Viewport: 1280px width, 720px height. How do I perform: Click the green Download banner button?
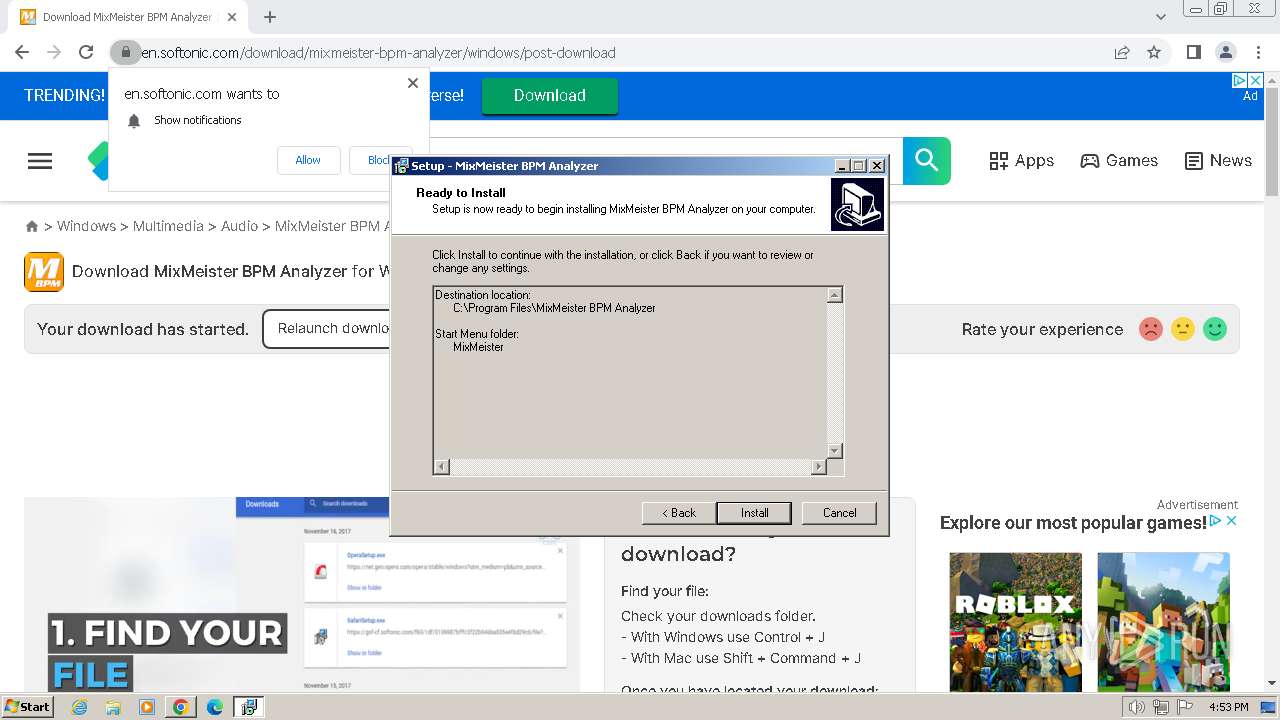coord(550,96)
